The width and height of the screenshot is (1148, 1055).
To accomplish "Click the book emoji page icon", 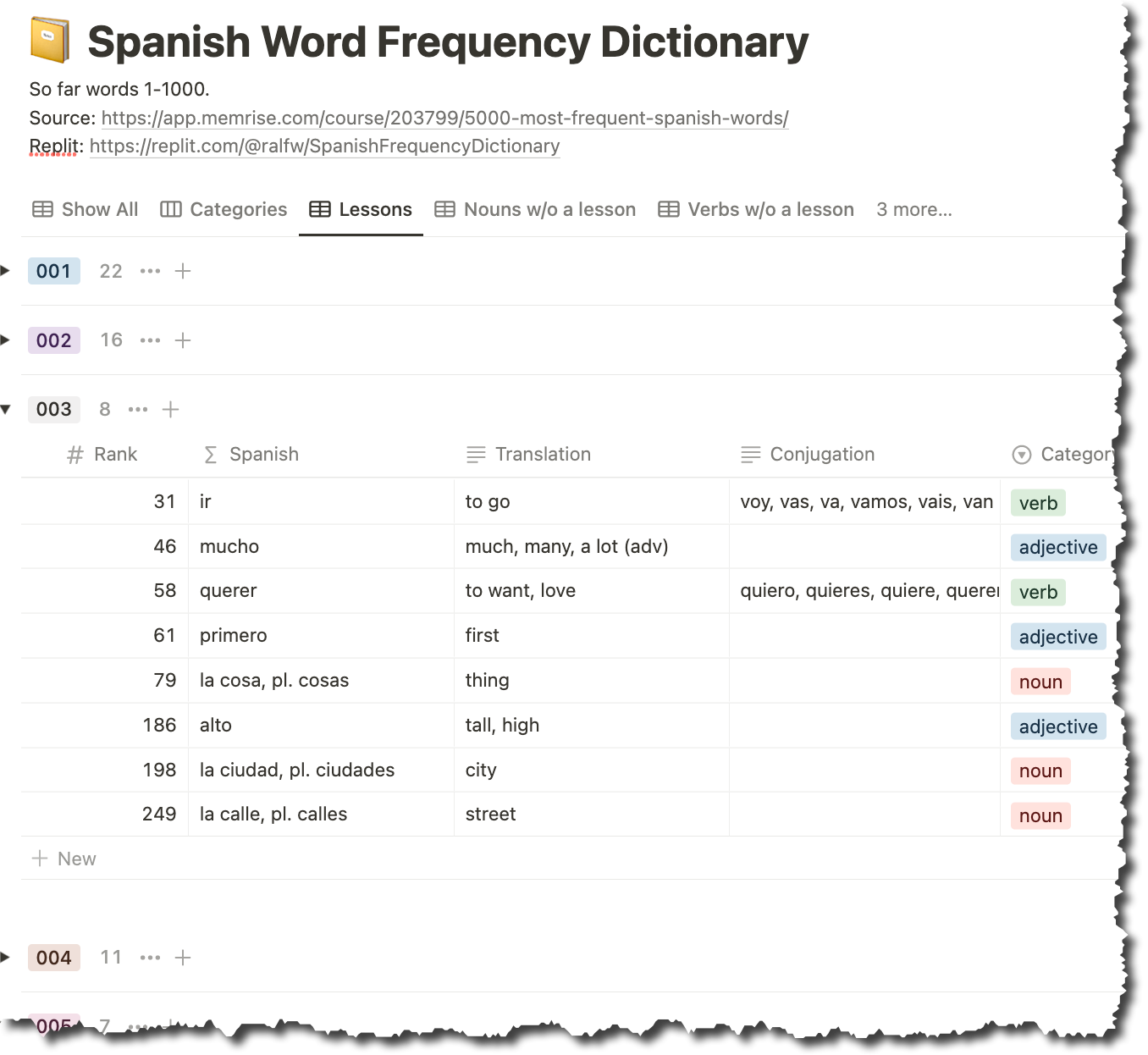I will point(51,39).
